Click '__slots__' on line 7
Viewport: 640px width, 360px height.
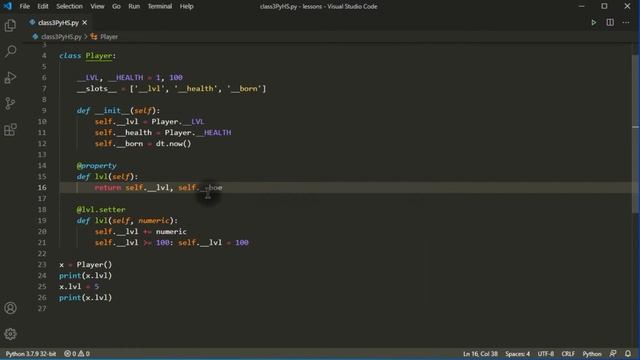97,89
